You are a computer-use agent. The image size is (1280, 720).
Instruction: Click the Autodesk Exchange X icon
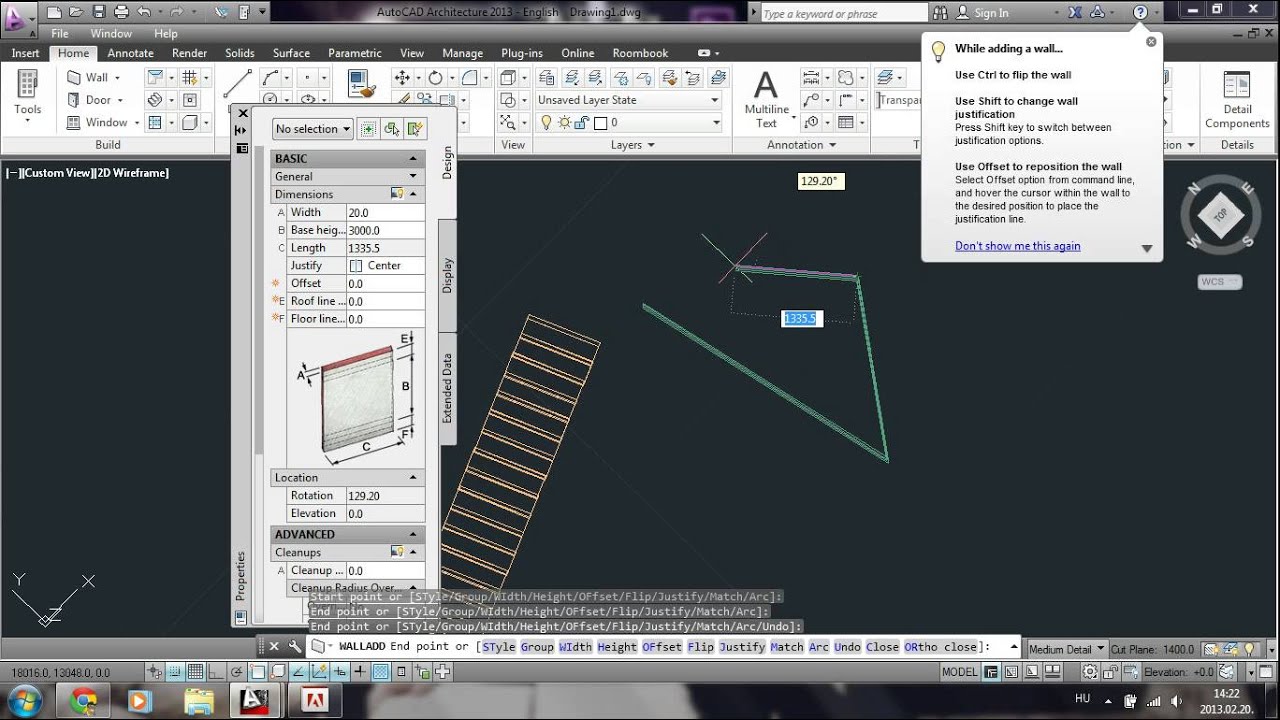click(1075, 12)
